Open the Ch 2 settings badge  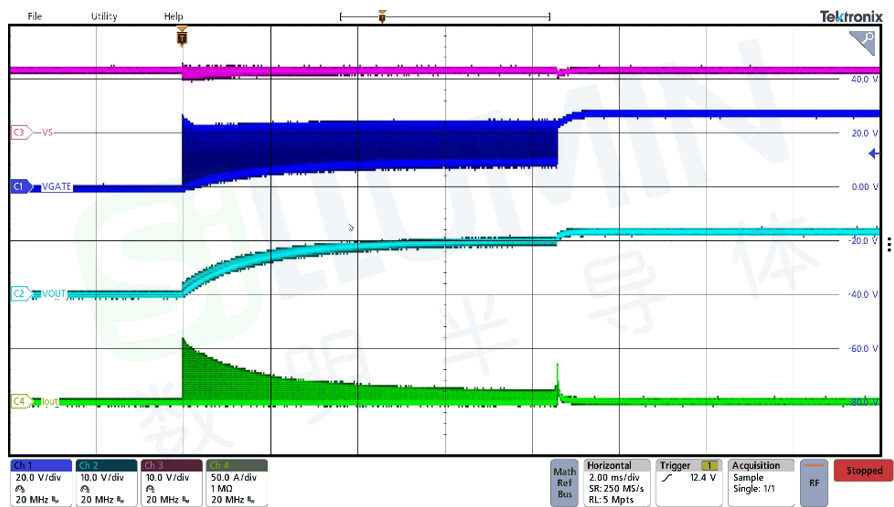coord(107,482)
